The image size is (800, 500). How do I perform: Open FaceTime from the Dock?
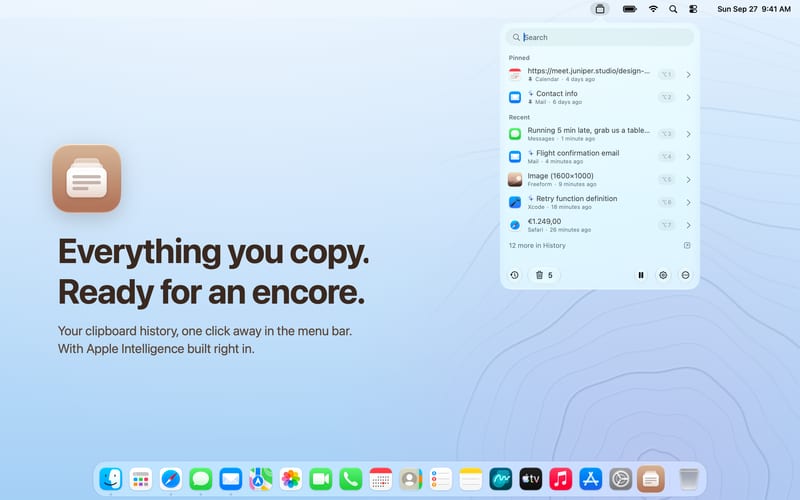[321, 479]
